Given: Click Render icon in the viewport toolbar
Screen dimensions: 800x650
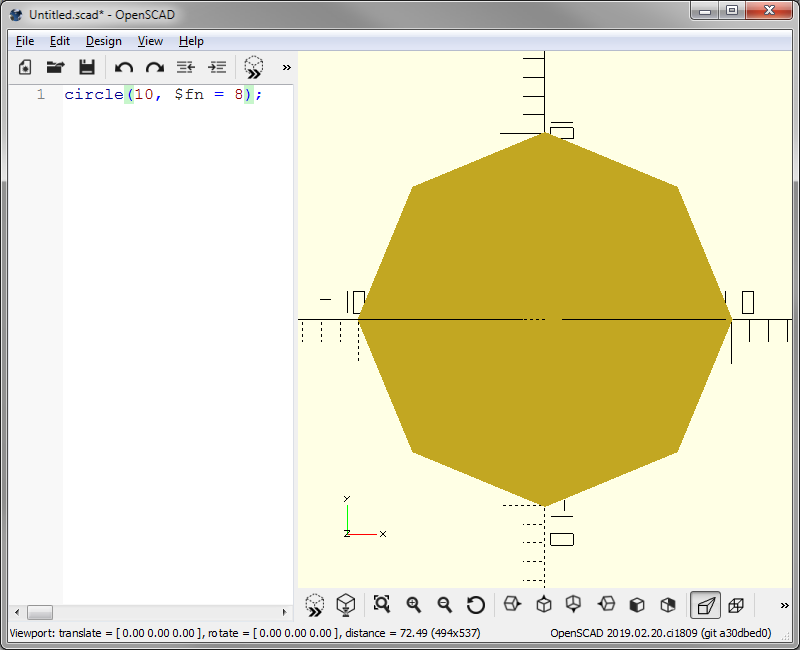Looking at the screenshot, I should pos(345,604).
